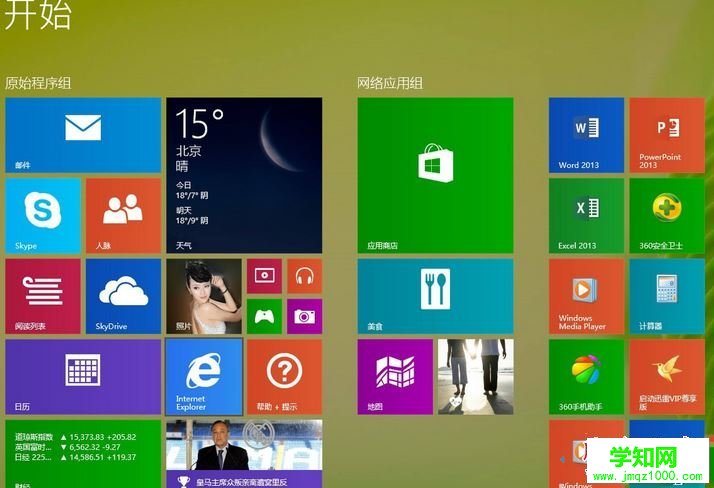The width and height of the screenshot is (714, 488).
Task: Open the Finance (财经) stock tile
Action: coord(83,454)
